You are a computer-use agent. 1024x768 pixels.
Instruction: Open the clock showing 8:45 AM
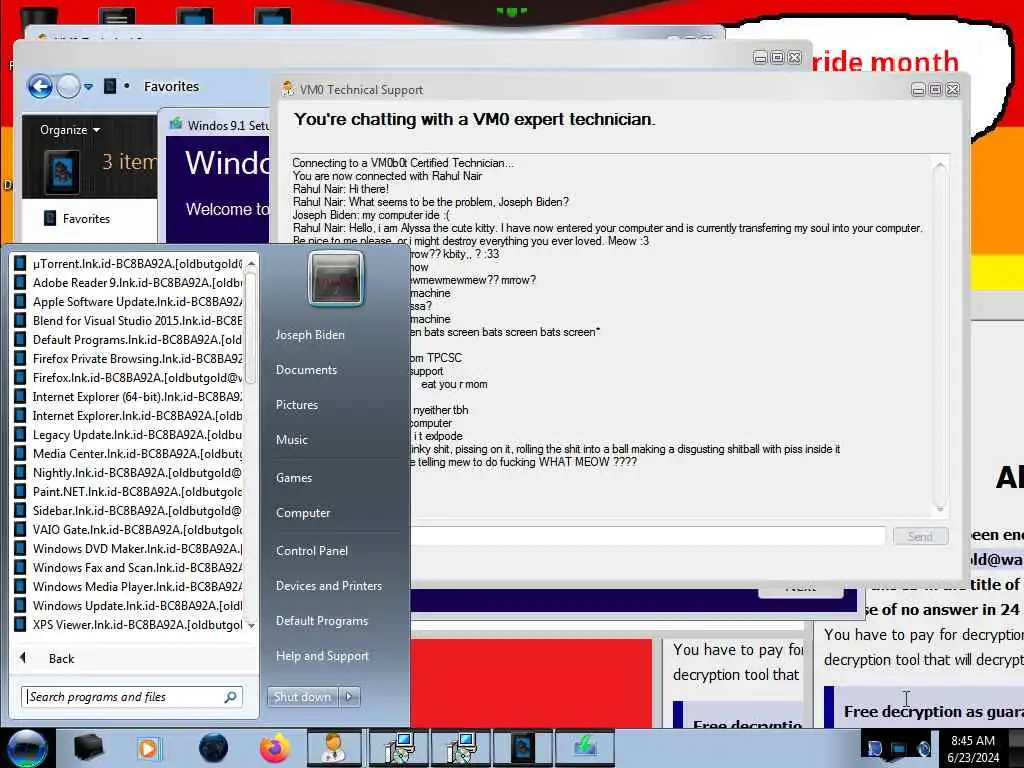(x=973, y=748)
